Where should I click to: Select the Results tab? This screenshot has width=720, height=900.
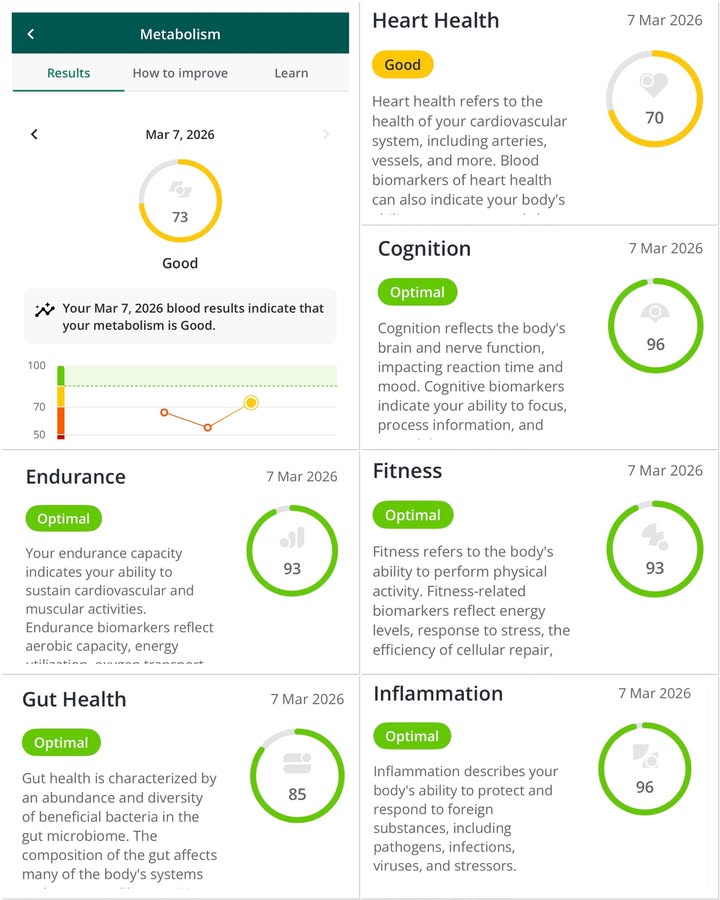tap(68, 73)
